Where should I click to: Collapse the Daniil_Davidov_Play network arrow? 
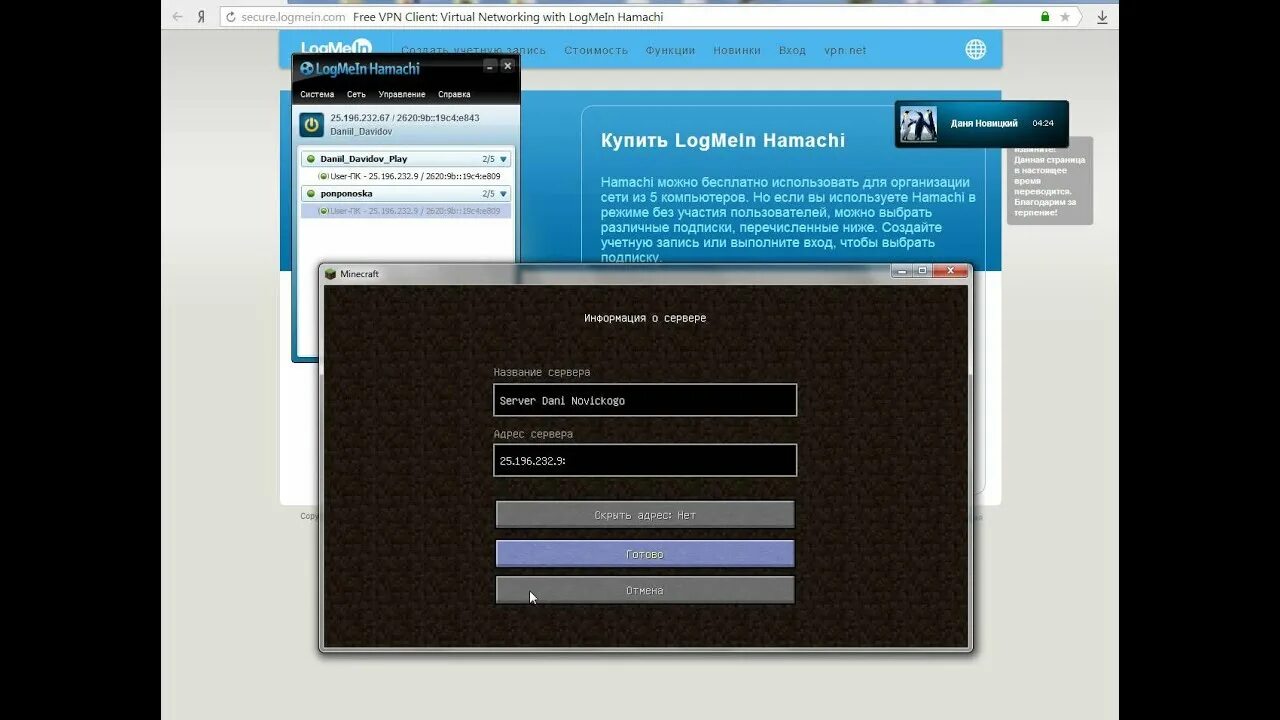tap(503, 159)
